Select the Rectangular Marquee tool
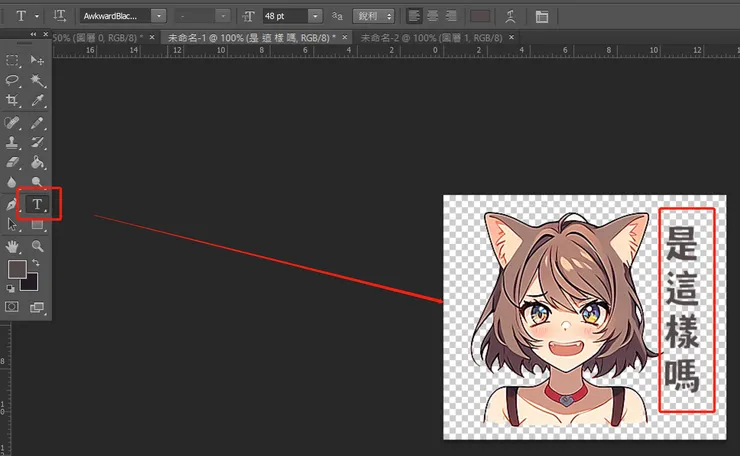The image size is (740, 456). coord(12,60)
